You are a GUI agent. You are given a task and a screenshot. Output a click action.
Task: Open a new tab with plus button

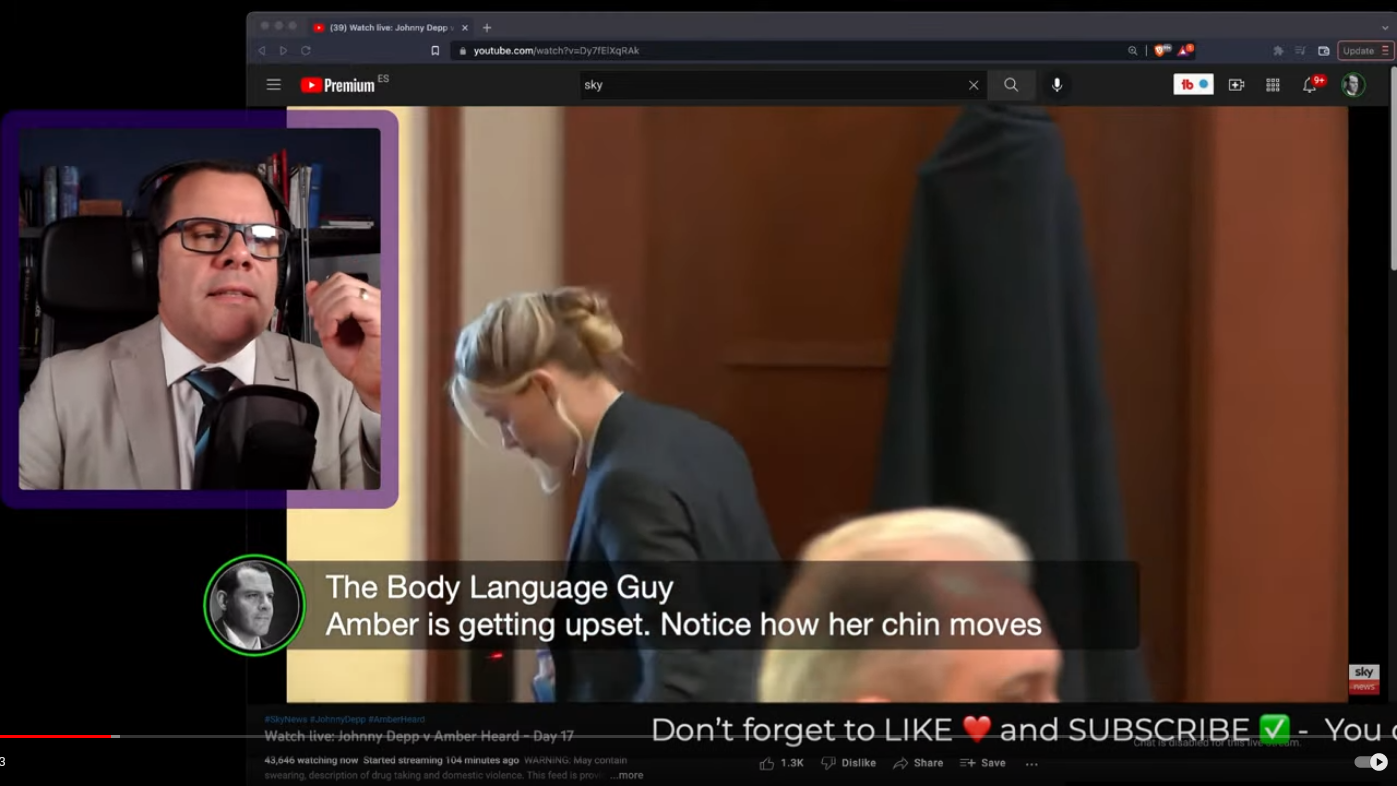(487, 28)
